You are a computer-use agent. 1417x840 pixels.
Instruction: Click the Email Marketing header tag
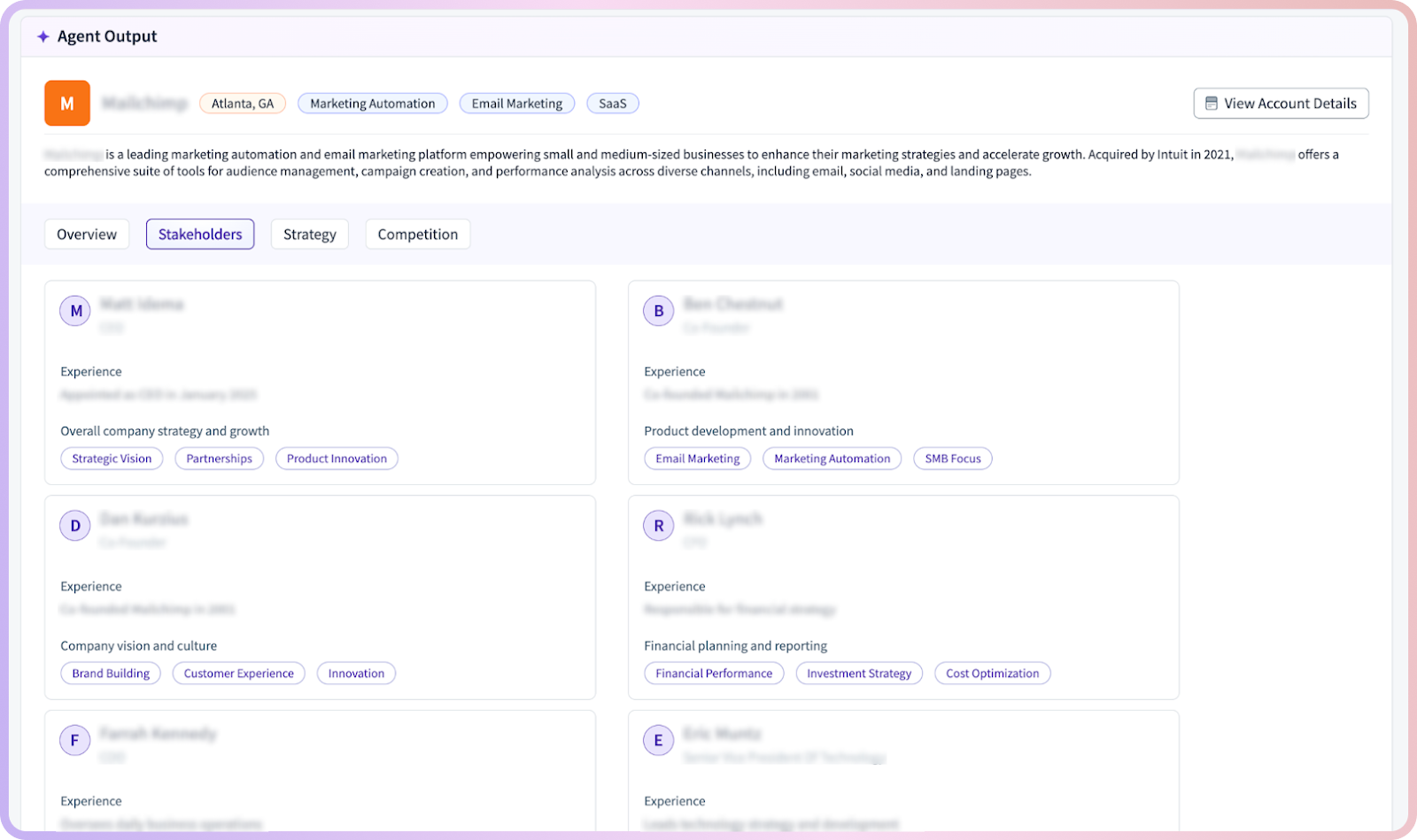[x=517, y=104]
